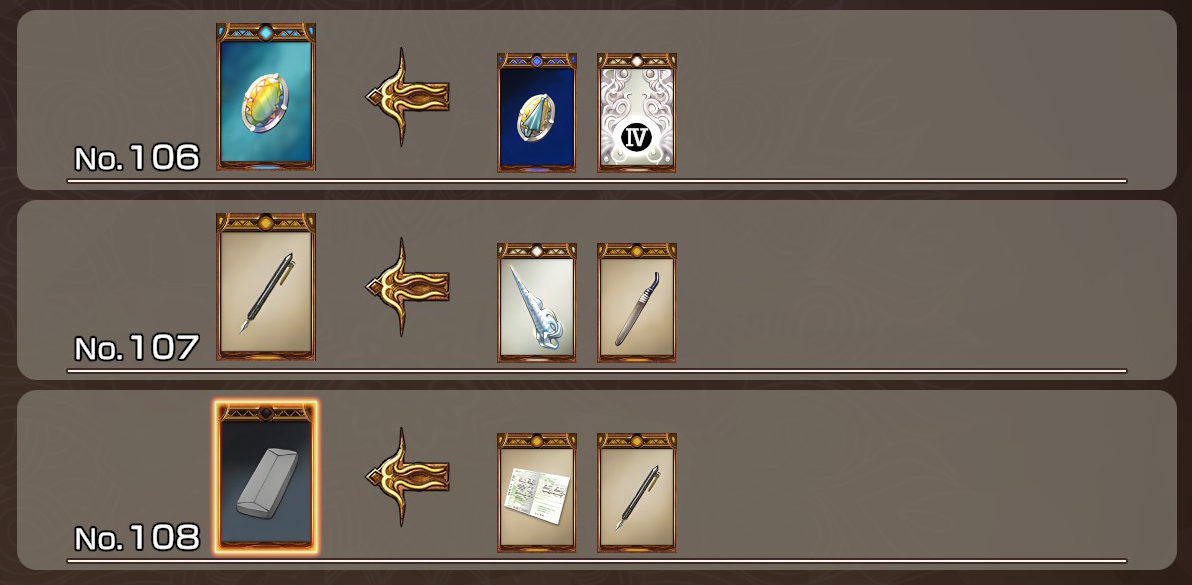This screenshot has height=585, width=1192.
Task: Click the golden arrow in row No.107
Action: (x=407, y=286)
